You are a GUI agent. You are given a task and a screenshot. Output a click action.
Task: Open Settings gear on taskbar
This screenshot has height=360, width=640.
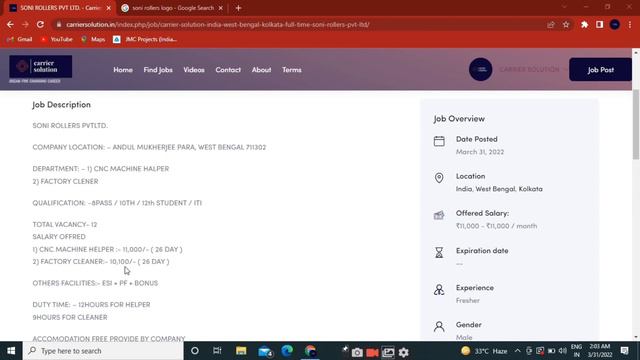click(404, 352)
